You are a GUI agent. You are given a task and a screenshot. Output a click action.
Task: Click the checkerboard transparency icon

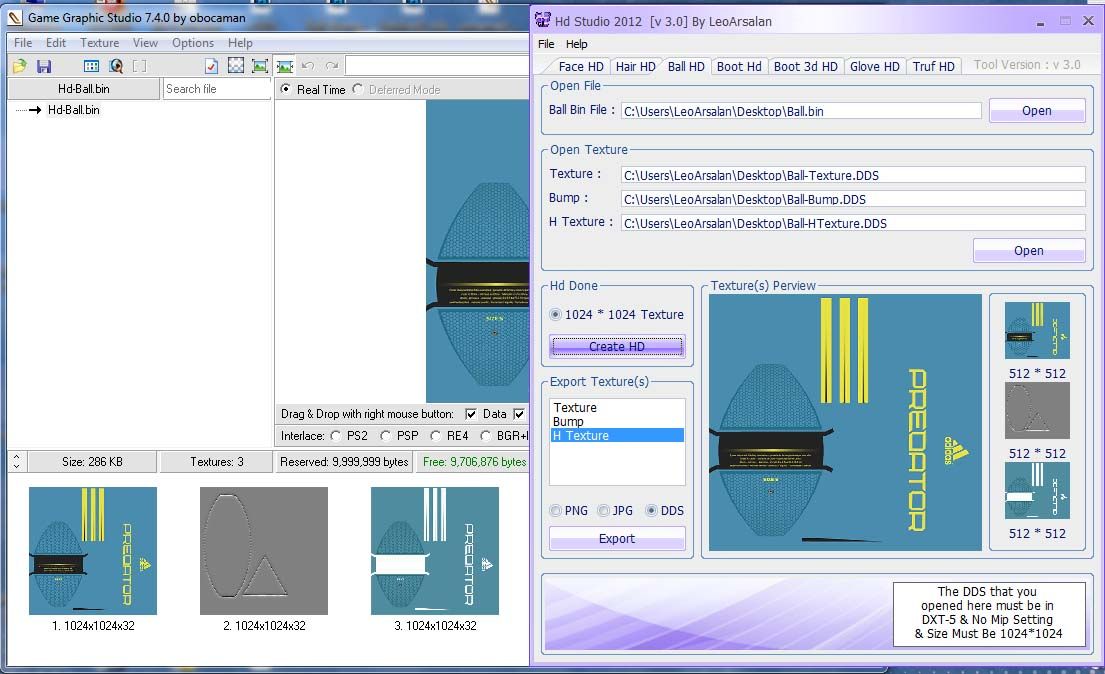click(236, 66)
